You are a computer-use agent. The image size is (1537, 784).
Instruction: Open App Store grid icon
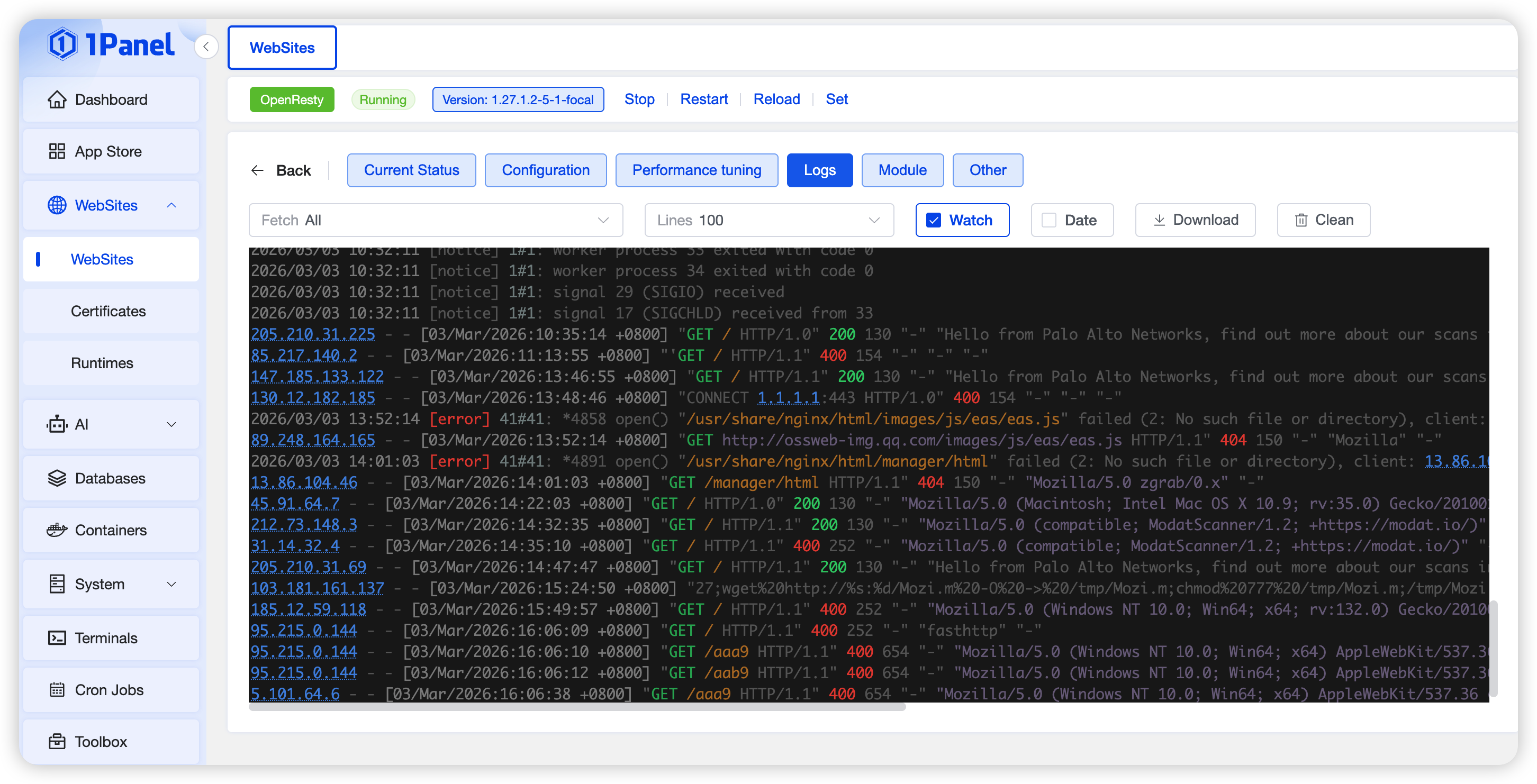pyautogui.click(x=57, y=151)
